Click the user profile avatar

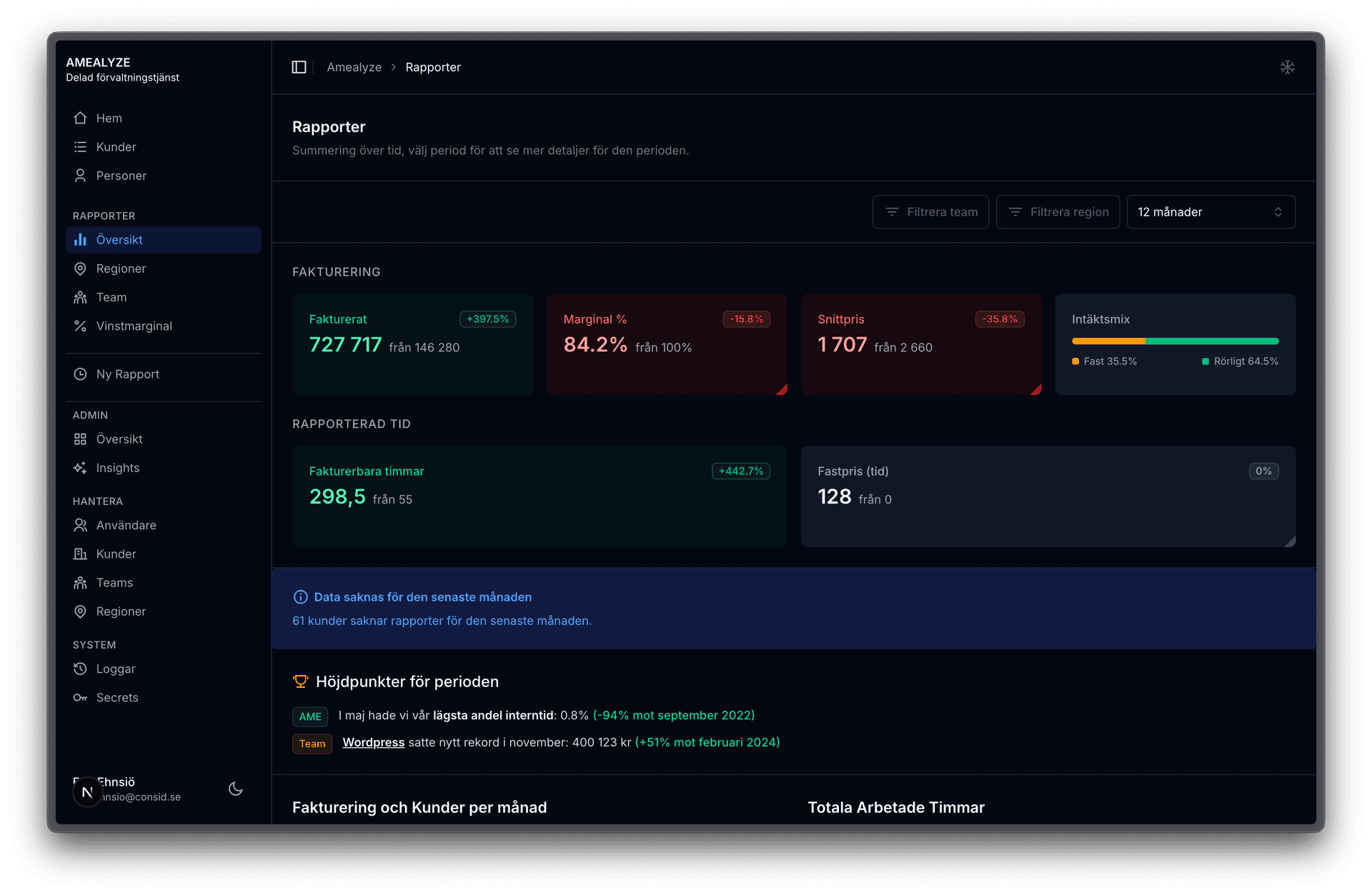[87, 791]
